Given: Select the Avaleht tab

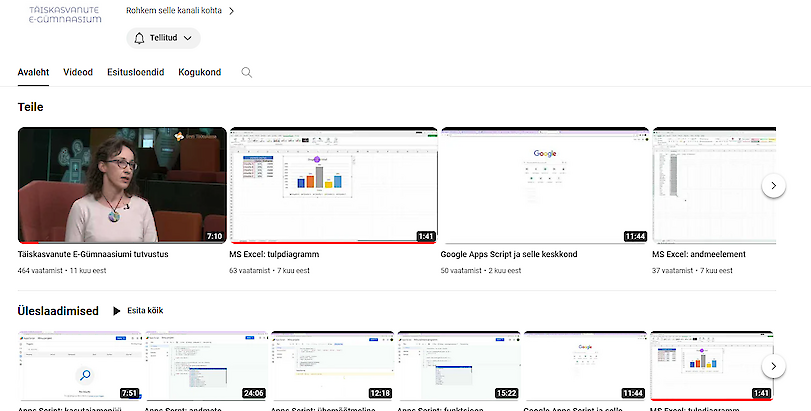Looking at the screenshot, I should click(33, 73).
